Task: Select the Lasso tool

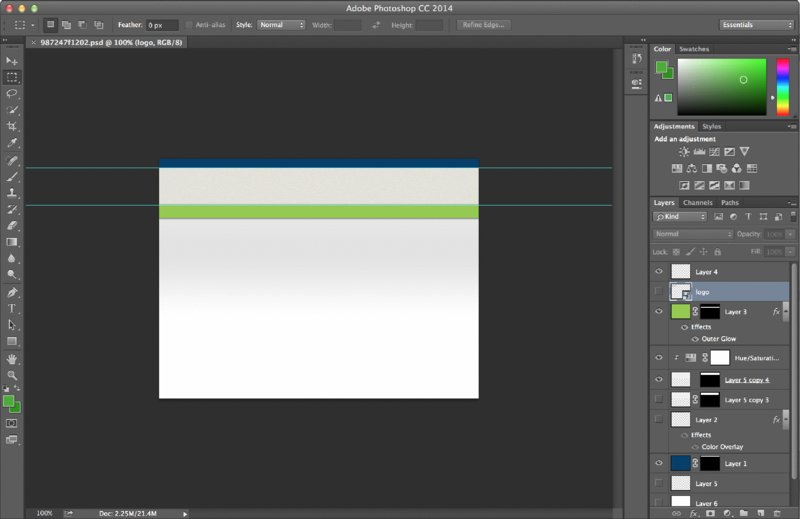Action: point(12,93)
